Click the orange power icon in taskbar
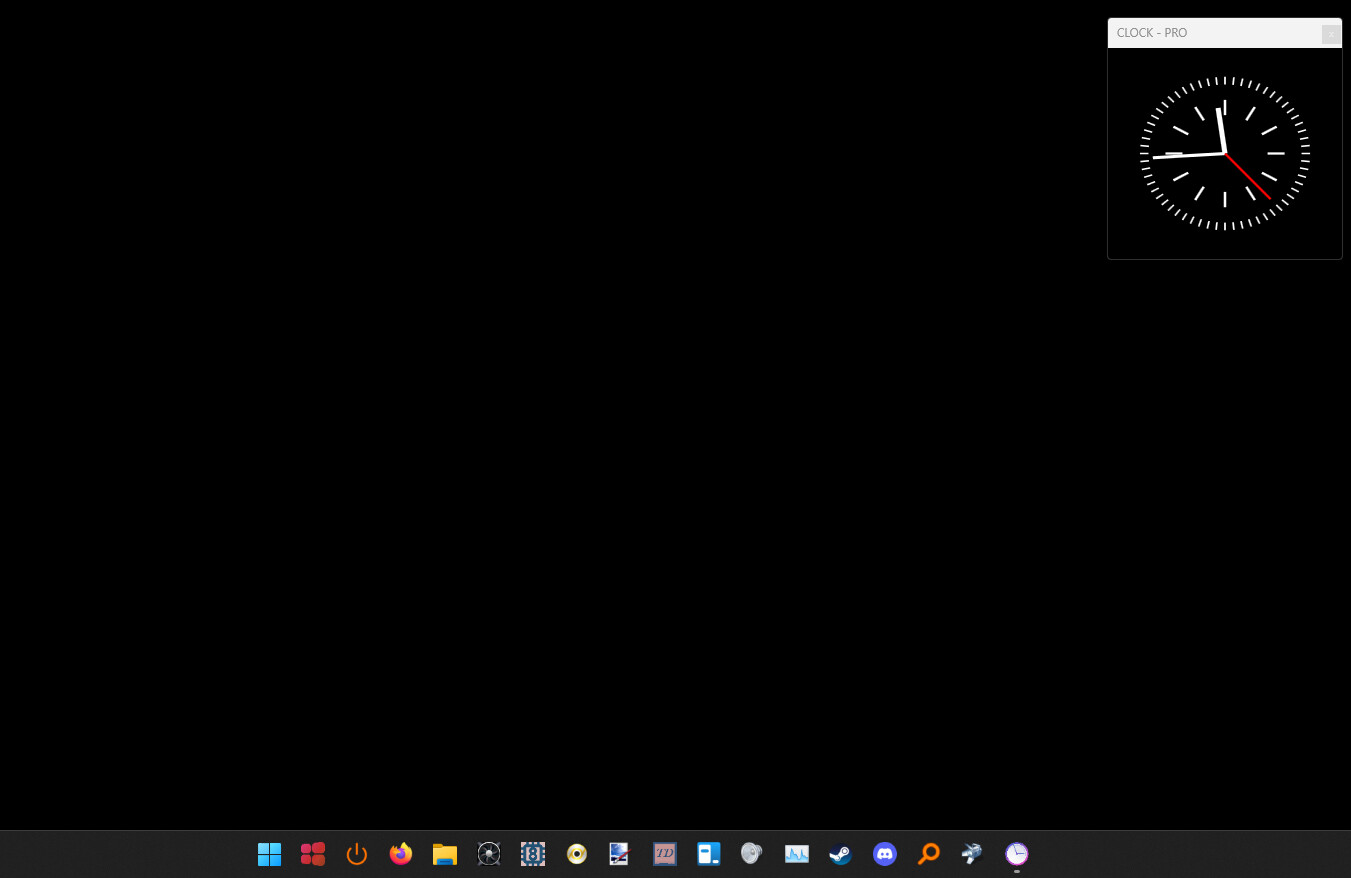Image resolution: width=1351 pixels, height=878 pixels. tap(357, 854)
